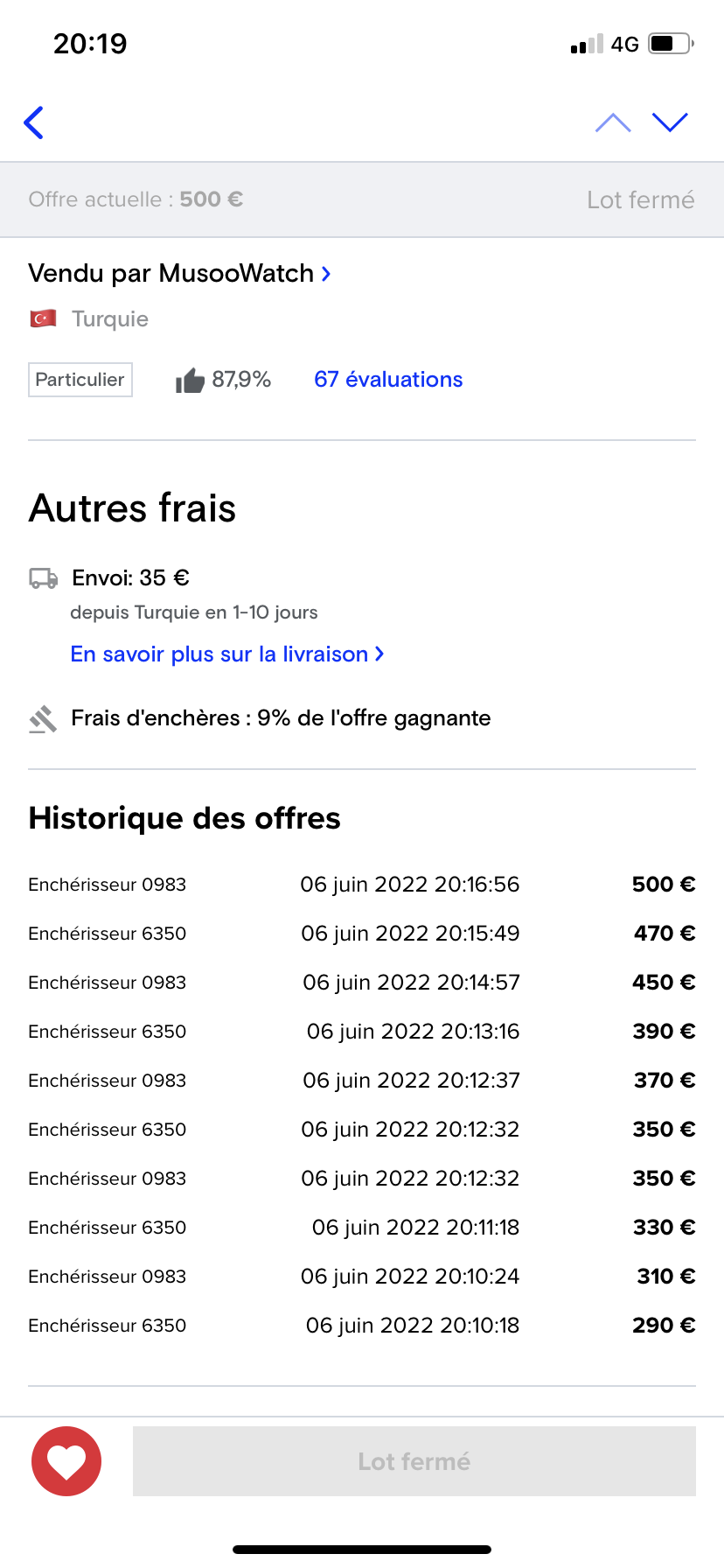Image resolution: width=724 pixels, height=1568 pixels.
Task: Tap the battery indicator in status bar
Action: [x=670, y=44]
